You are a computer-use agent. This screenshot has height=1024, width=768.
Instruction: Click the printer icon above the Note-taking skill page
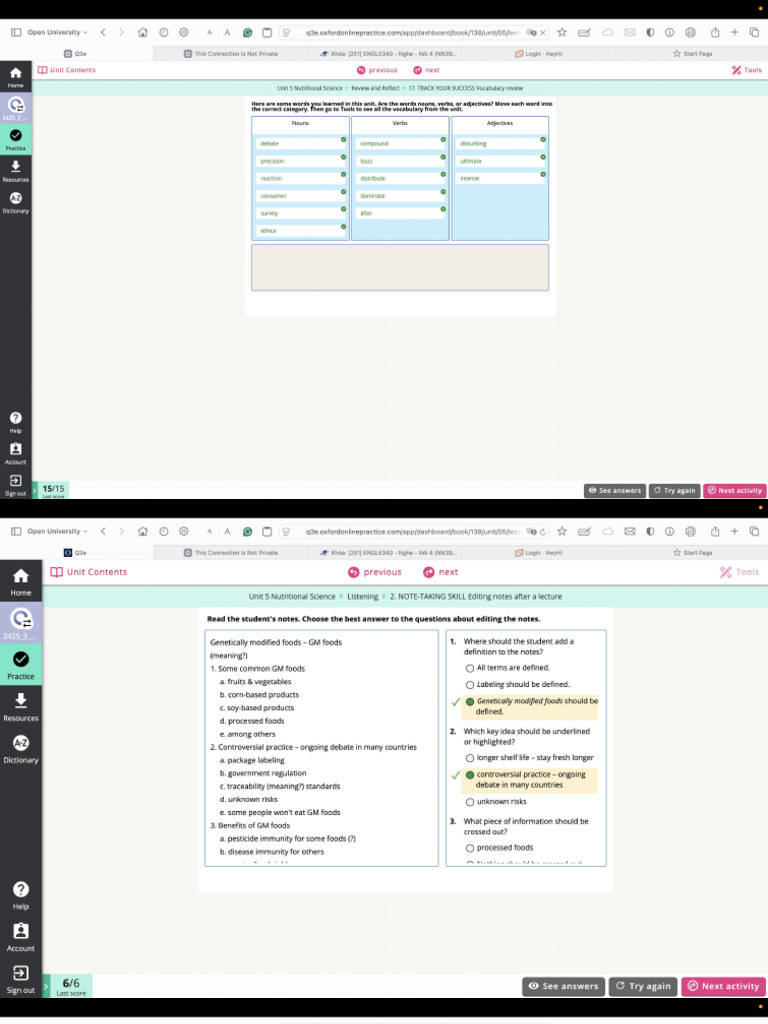(x=690, y=531)
